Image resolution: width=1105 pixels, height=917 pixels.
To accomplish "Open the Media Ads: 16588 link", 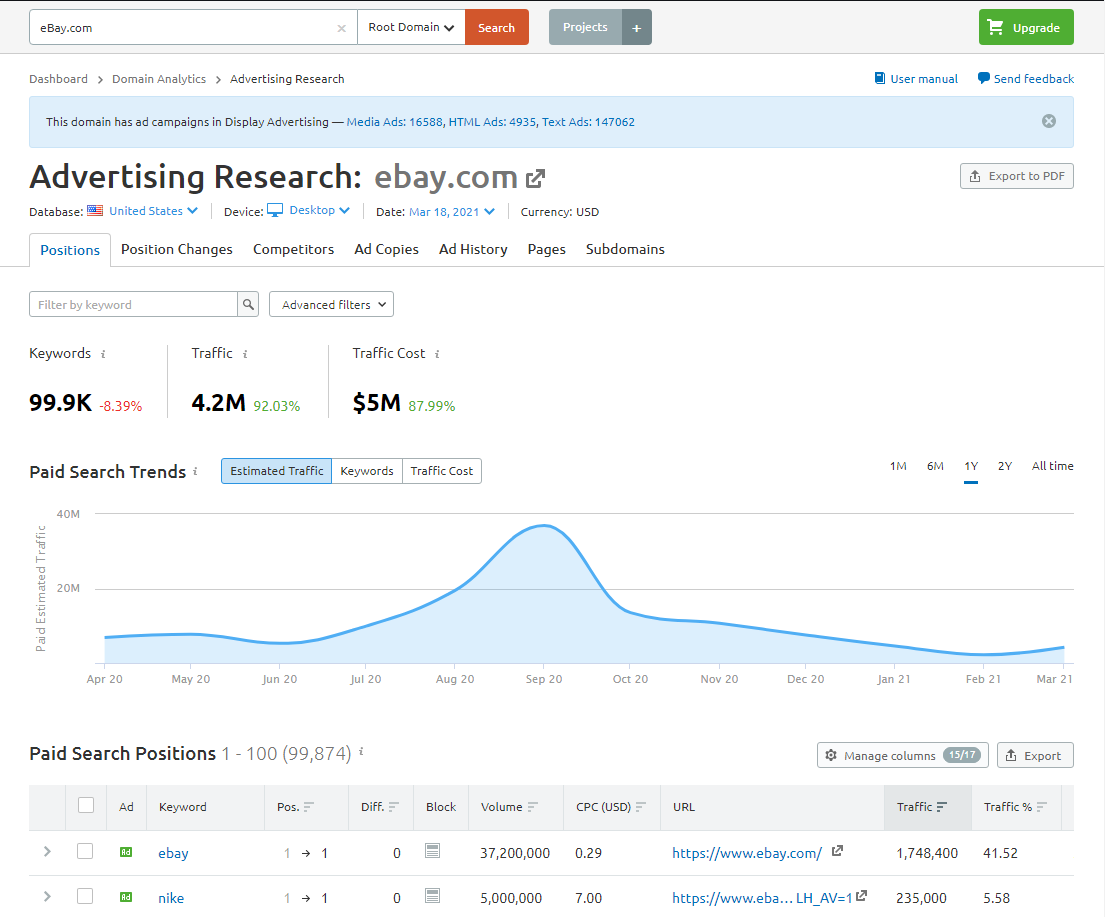I will click(395, 122).
